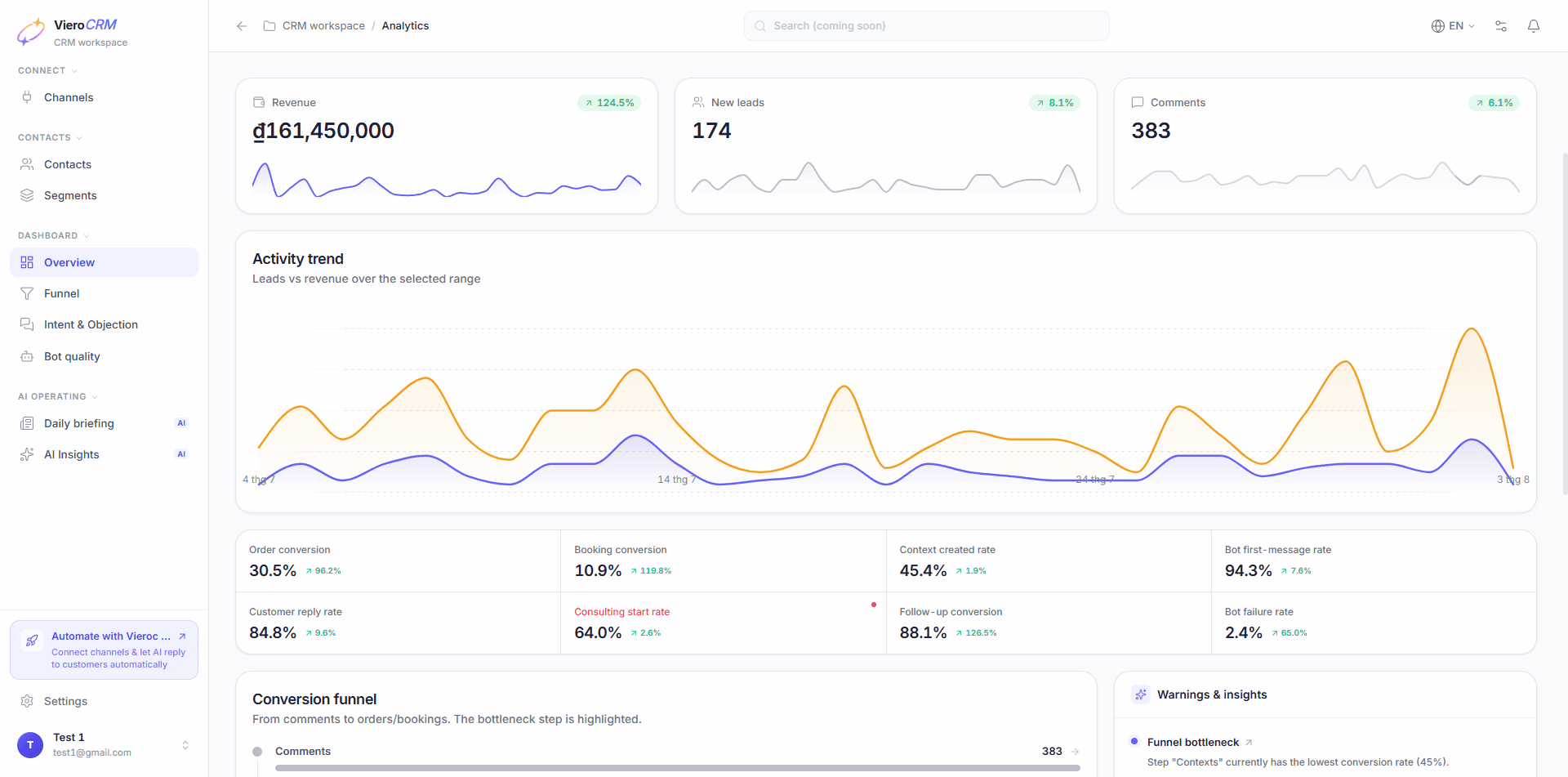Open the Funnel dashboard
Viewport: 1568px width, 777px height.
click(x=104, y=293)
